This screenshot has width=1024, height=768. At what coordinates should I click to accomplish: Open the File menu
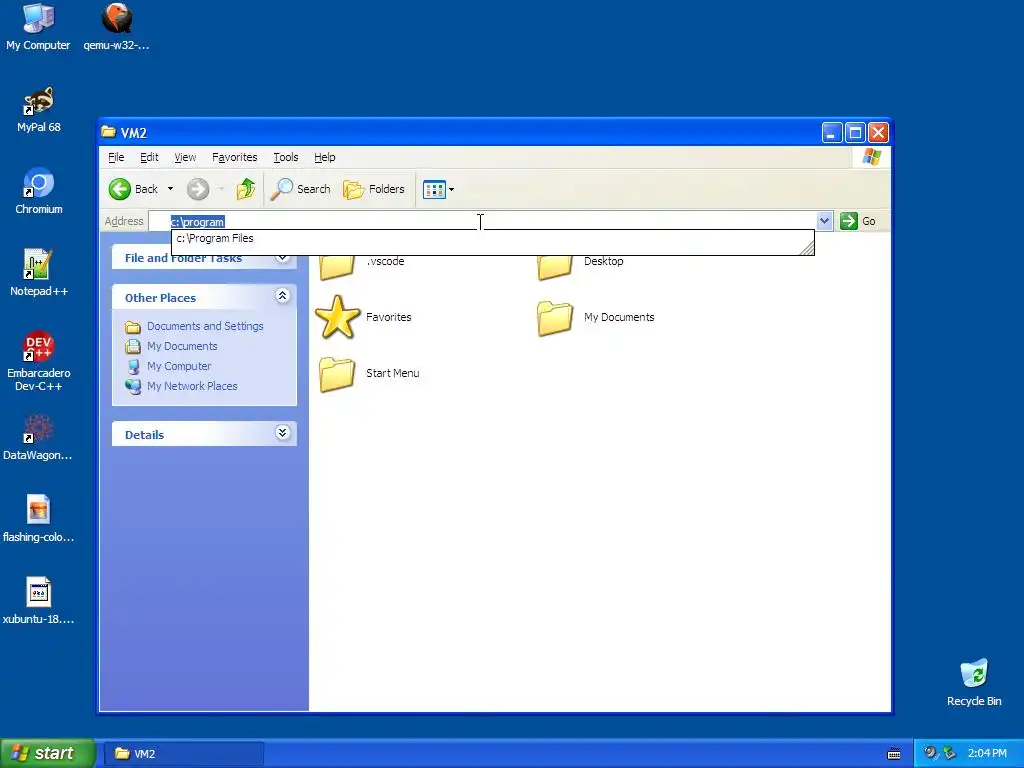pos(116,157)
